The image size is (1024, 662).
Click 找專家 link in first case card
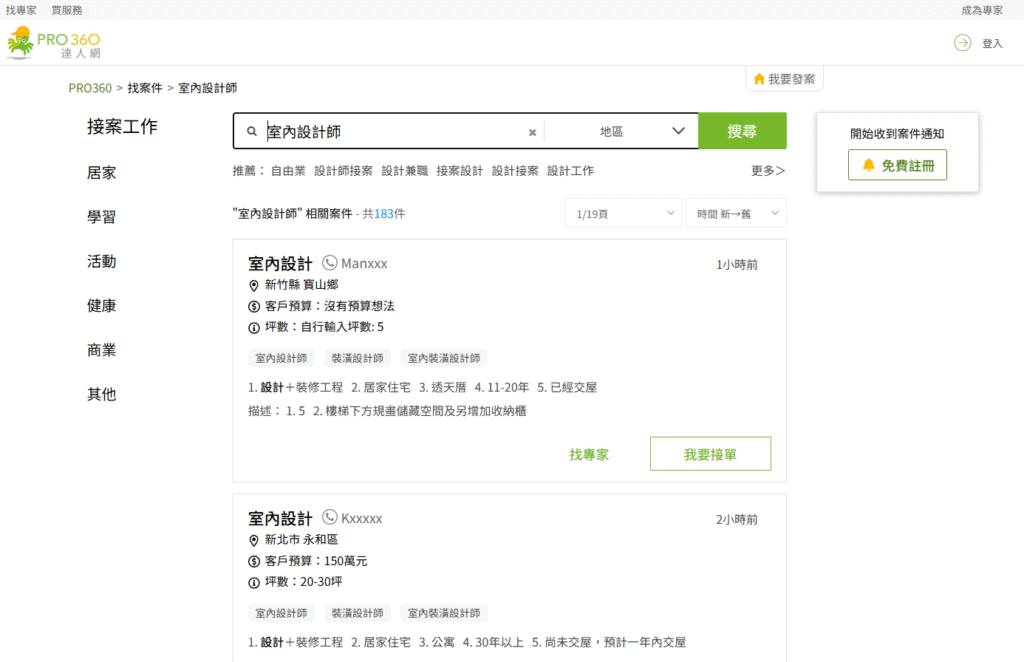point(589,454)
